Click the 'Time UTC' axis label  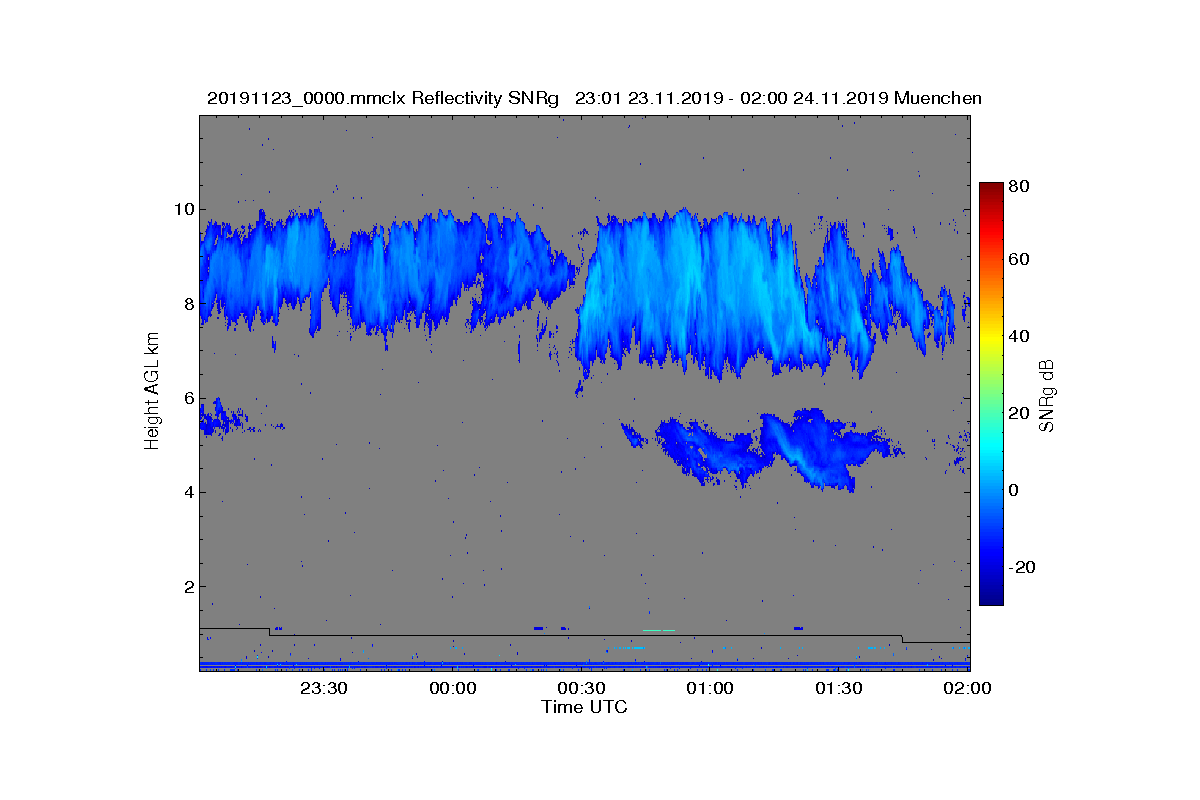584,707
